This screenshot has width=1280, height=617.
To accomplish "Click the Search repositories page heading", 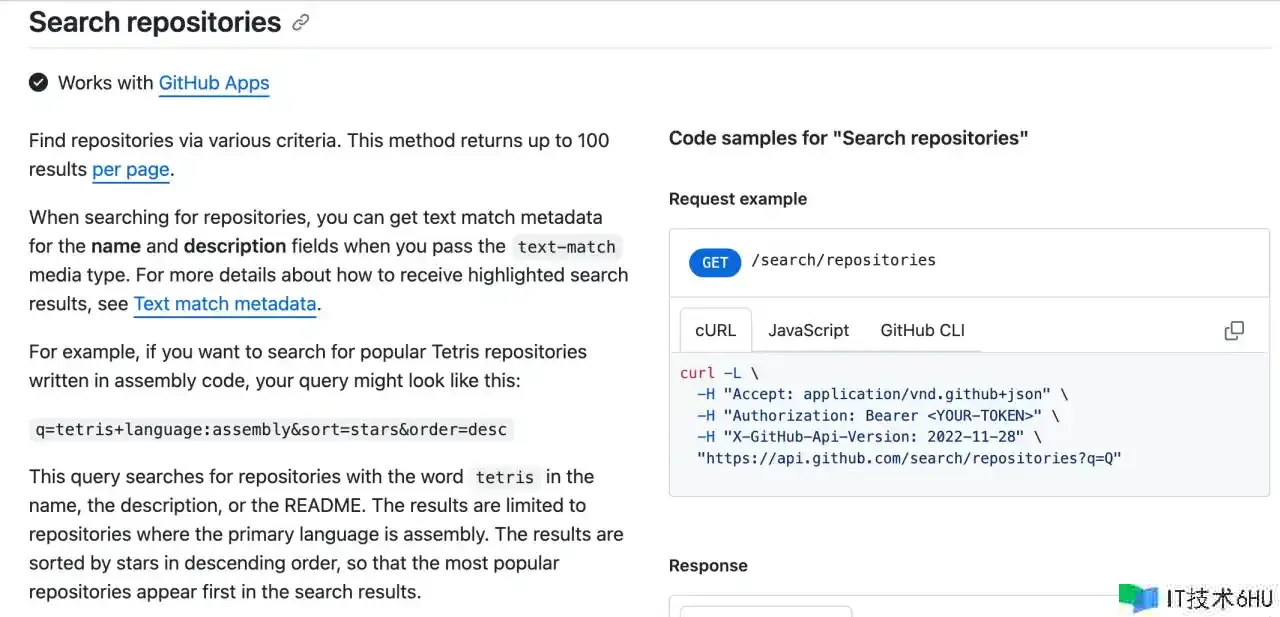I will (x=155, y=23).
